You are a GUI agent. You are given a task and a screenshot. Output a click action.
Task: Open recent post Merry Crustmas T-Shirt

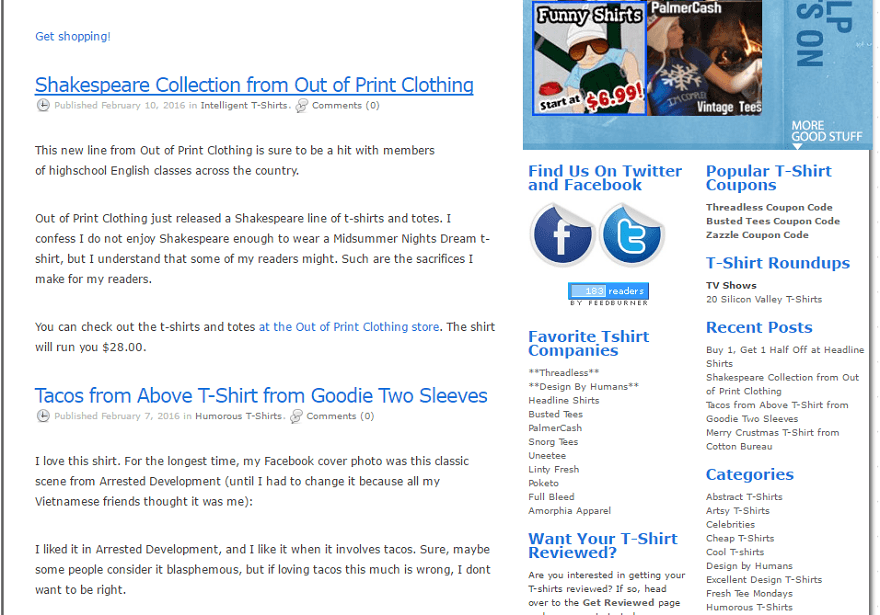[773, 439]
